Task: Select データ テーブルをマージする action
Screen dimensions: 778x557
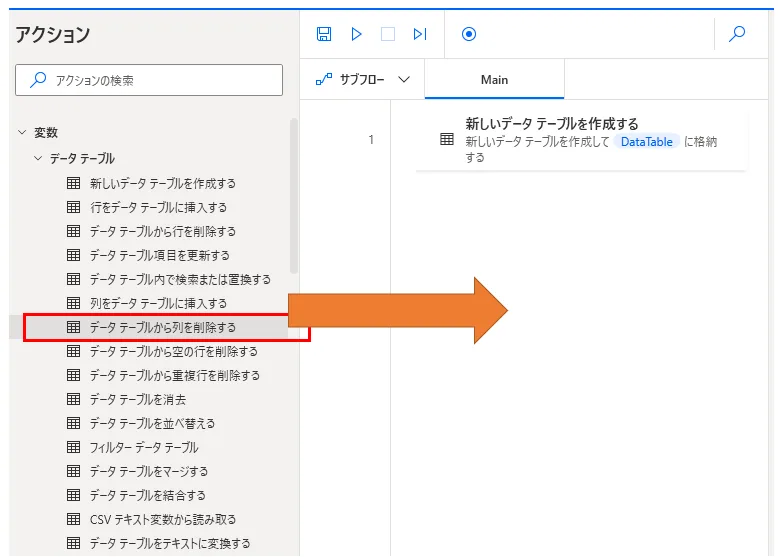Action: [148, 471]
